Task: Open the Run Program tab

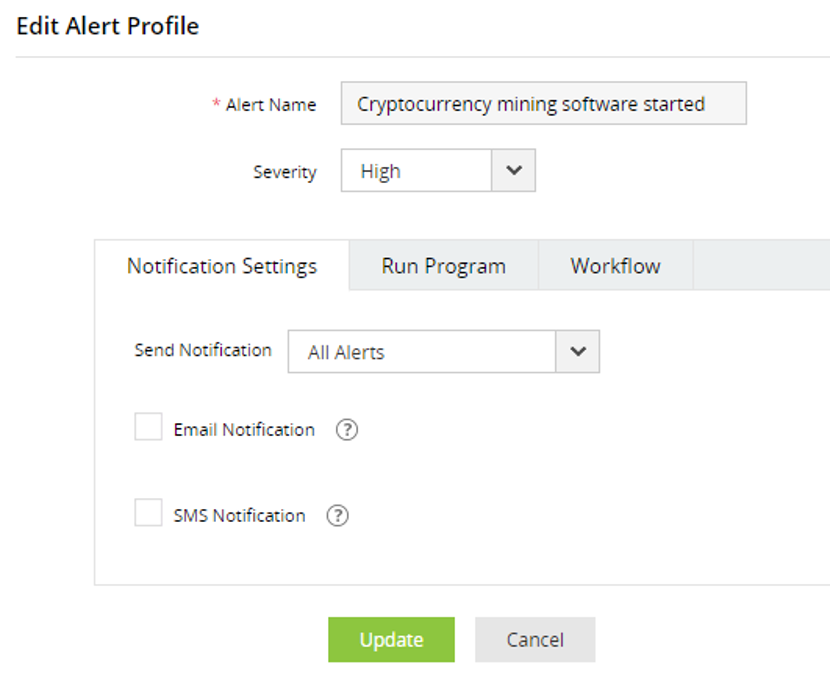Action: [443, 266]
